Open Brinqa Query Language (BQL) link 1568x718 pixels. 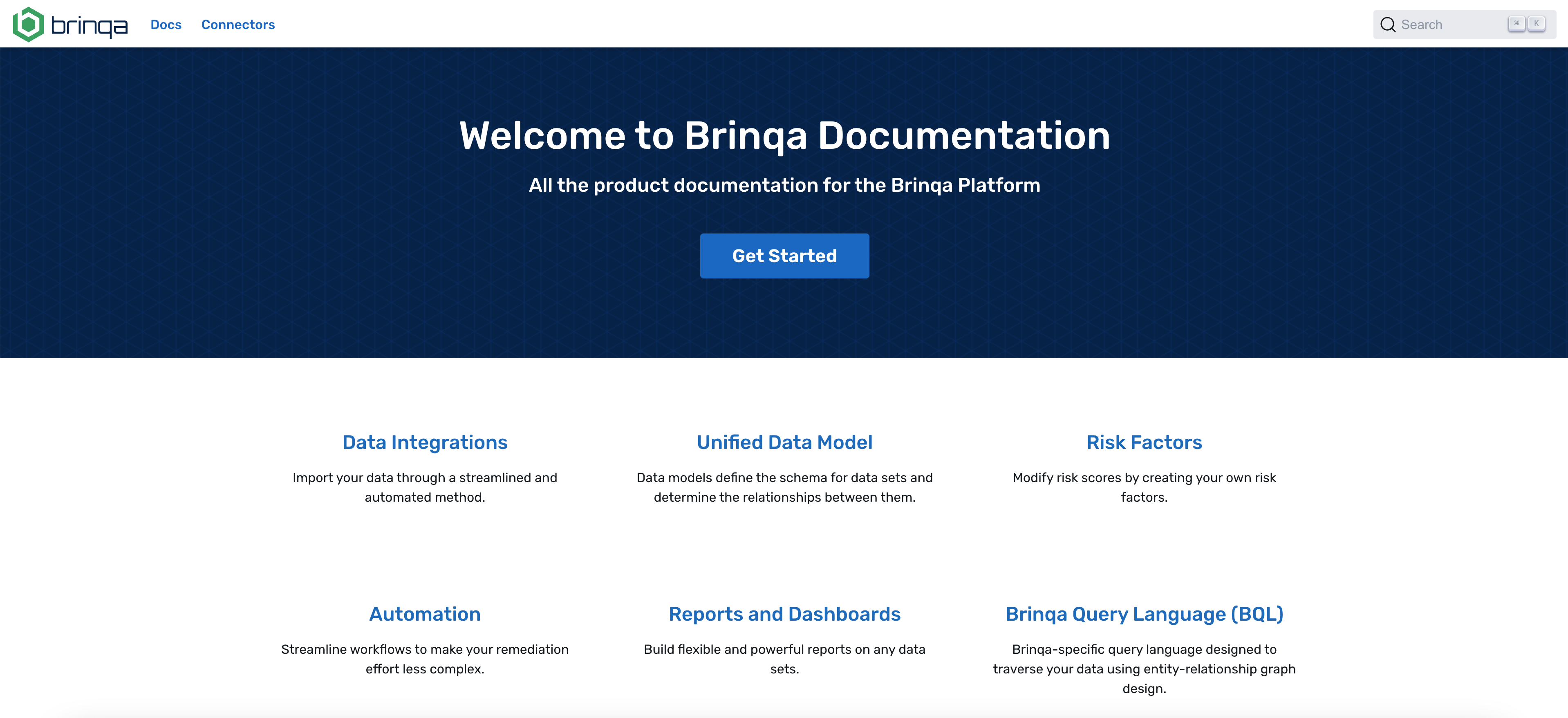pyautogui.click(x=1145, y=615)
